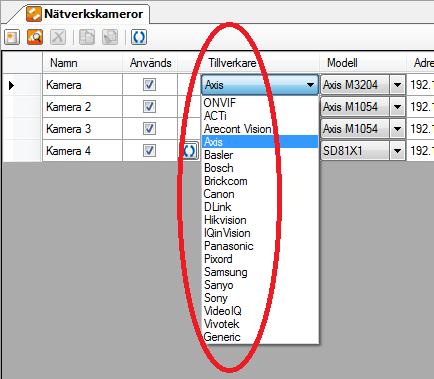Select highlighted Axis list entry
434x379 pixels.
pos(260,142)
